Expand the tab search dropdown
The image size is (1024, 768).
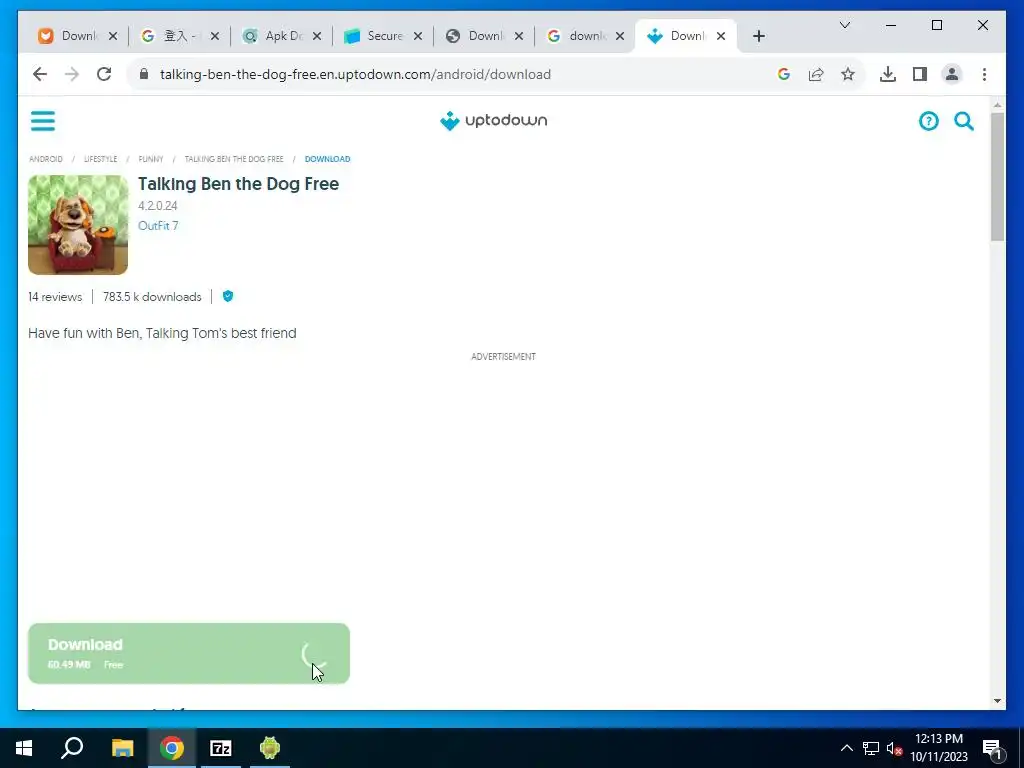point(844,25)
